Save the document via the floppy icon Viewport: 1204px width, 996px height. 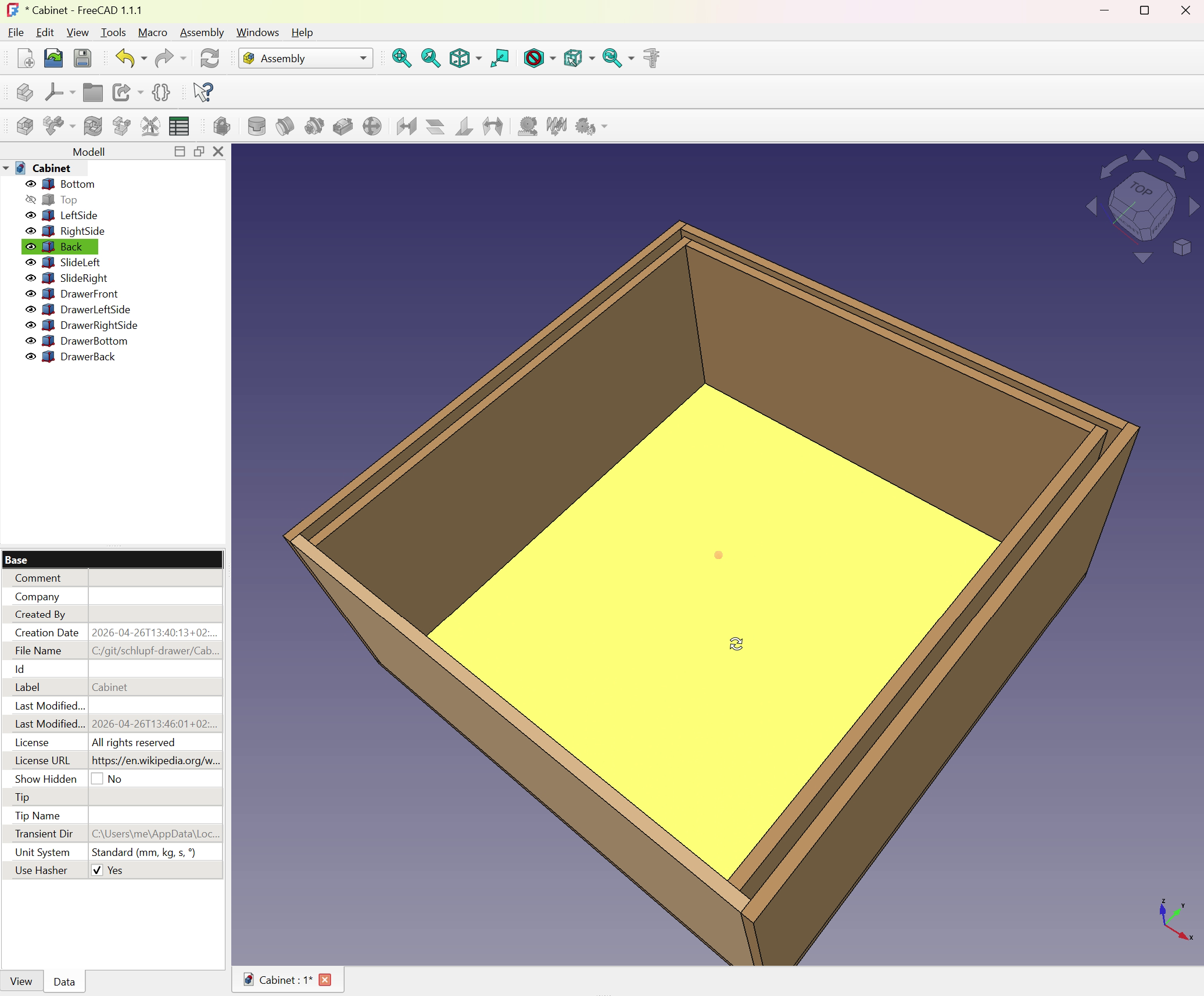pyautogui.click(x=82, y=58)
